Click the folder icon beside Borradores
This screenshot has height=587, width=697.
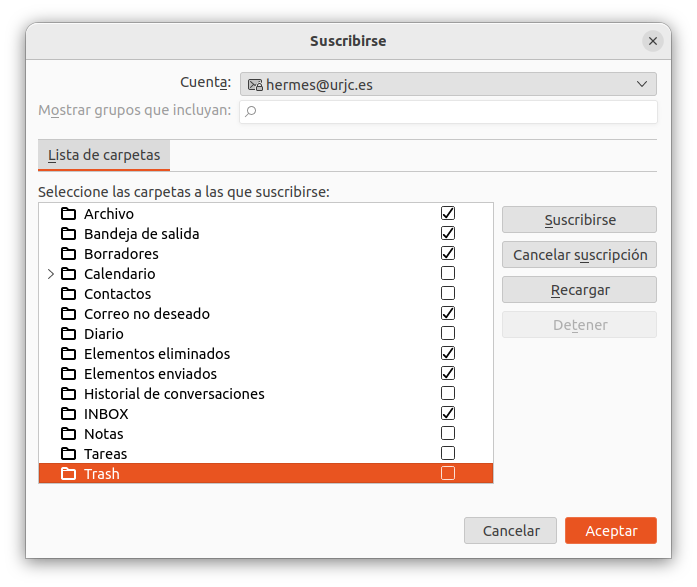[x=68, y=254]
